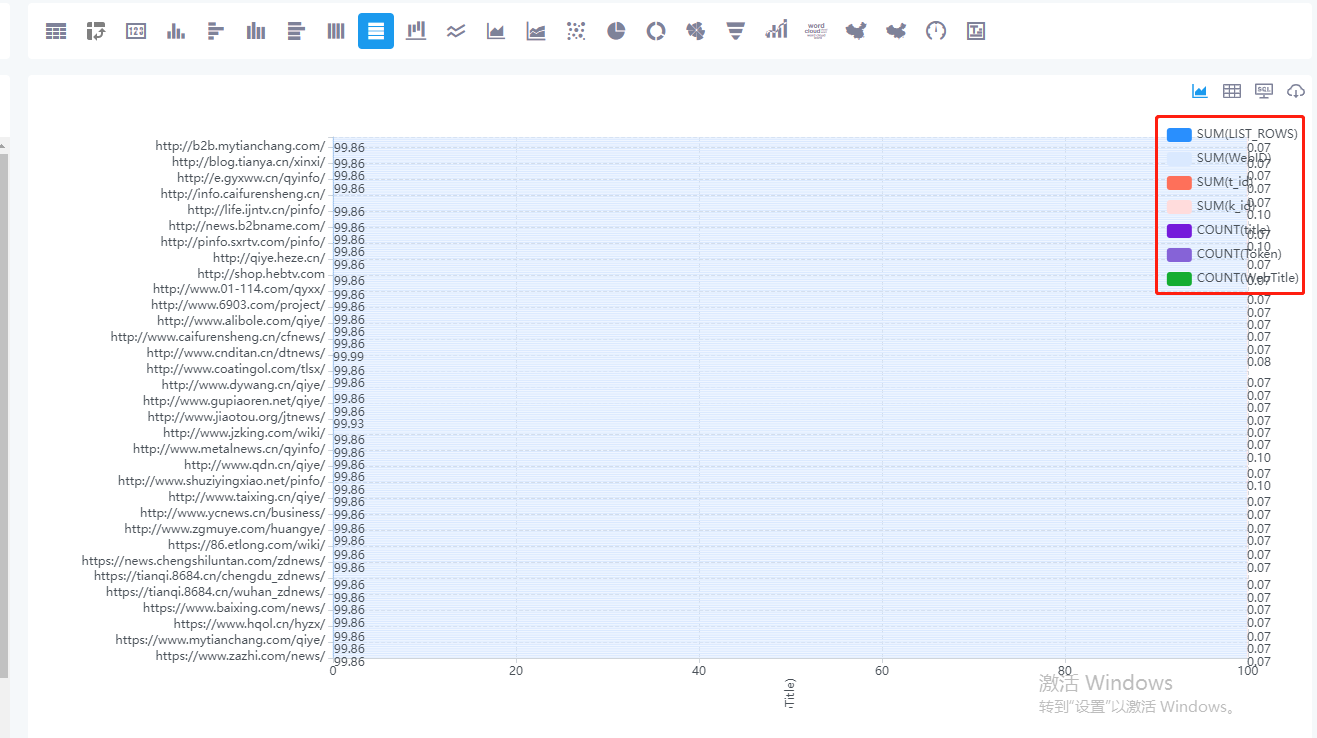
Task: Select the funnel chart type
Action: tap(736, 30)
